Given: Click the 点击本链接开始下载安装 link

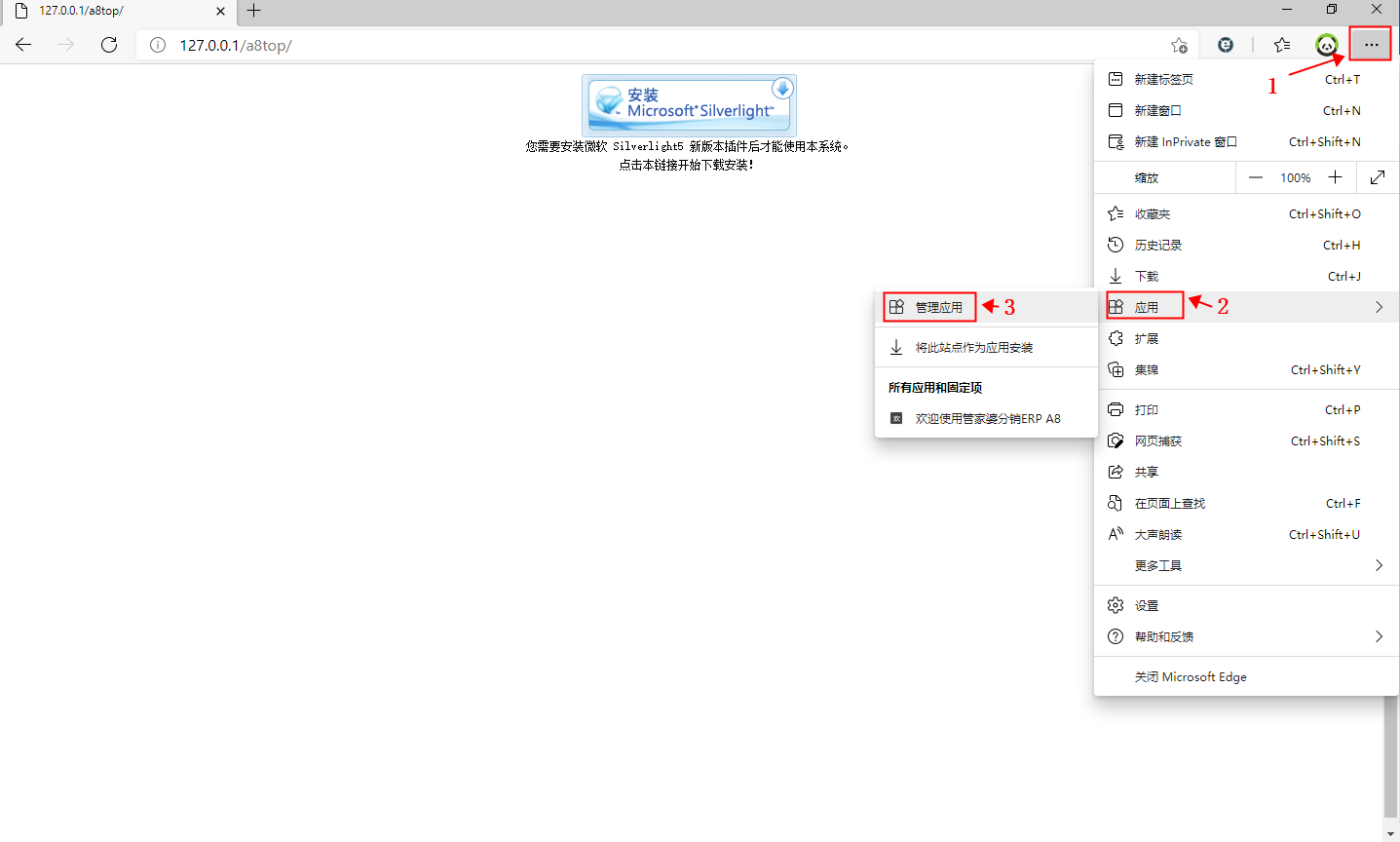Looking at the screenshot, I should tap(687, 165).
